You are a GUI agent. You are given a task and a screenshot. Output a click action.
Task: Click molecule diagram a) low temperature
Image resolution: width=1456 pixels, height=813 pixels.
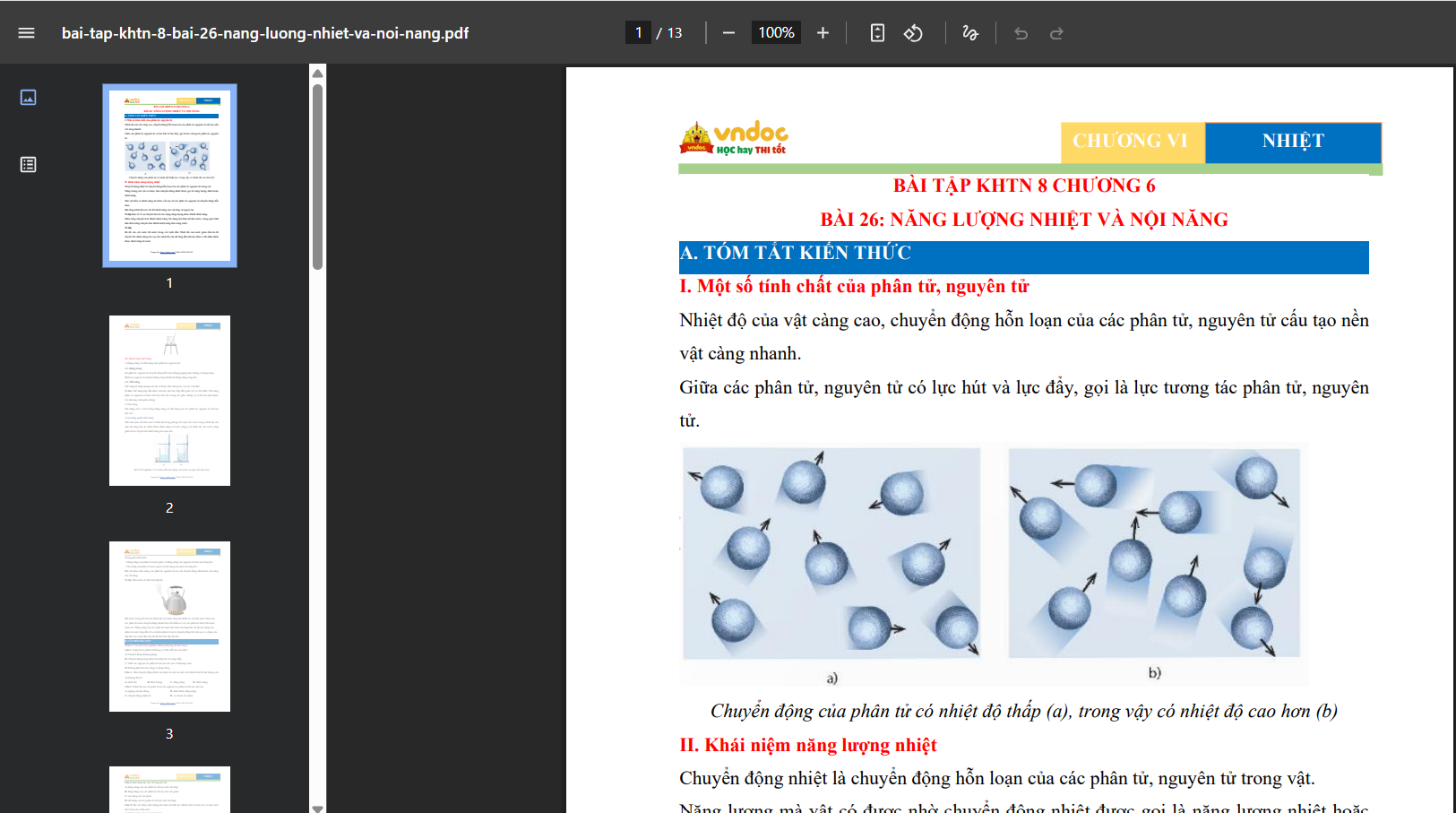pyautogui.click(x=831, y=554)
